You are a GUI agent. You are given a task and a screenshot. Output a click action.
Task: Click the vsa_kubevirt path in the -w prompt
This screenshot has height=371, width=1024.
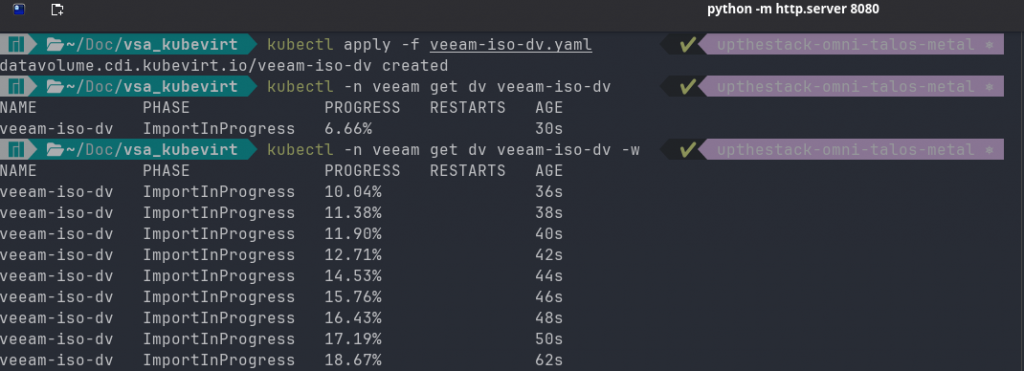180,150
